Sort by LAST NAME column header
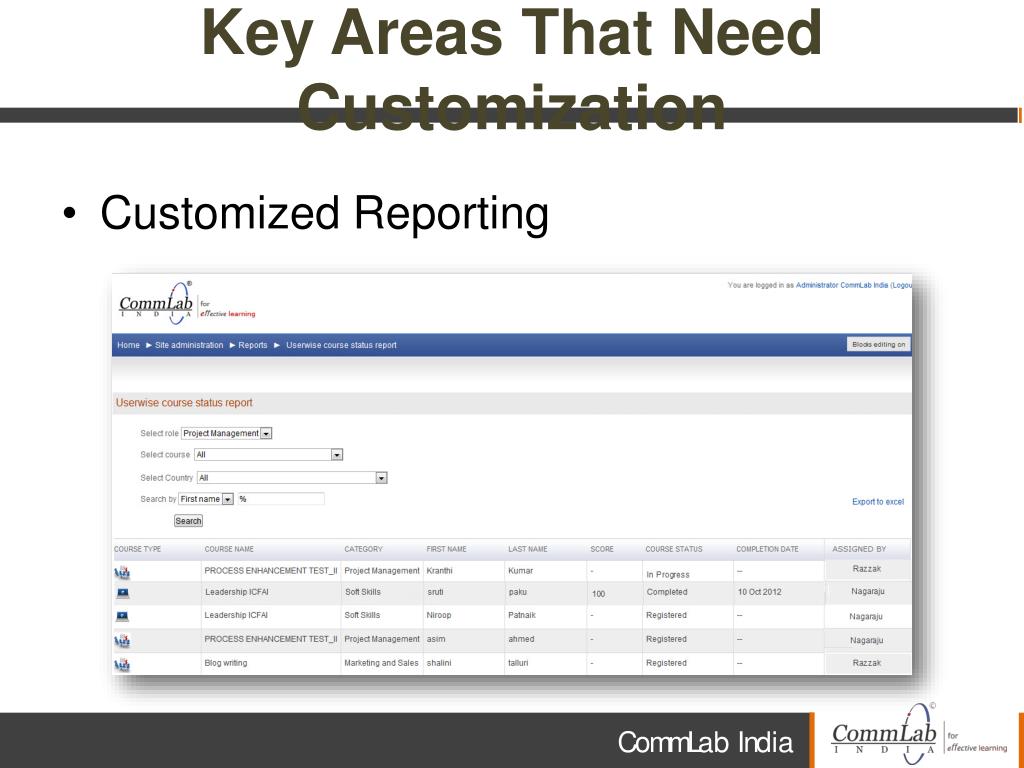The height and width of the screenshot is (768, 1024). (528, 549)
